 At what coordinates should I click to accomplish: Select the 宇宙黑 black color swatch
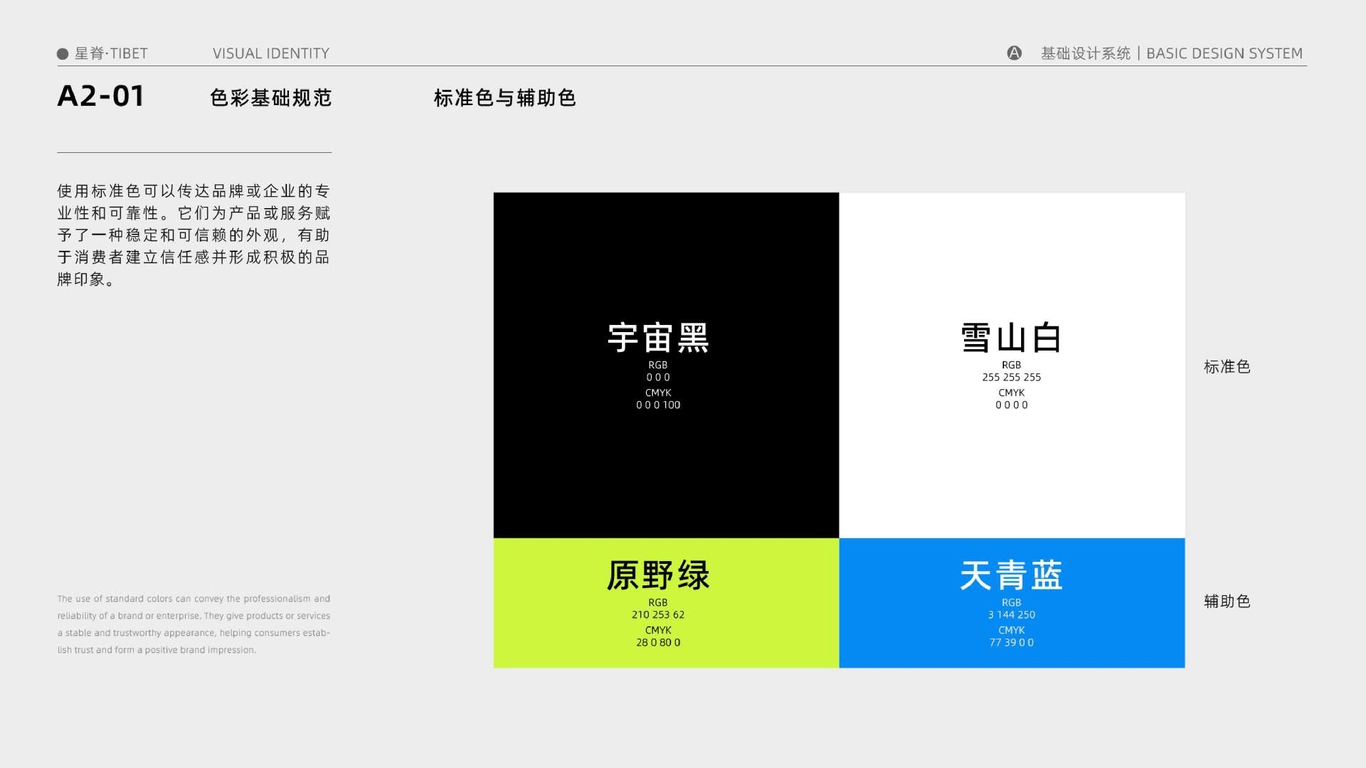pos(666,365)
